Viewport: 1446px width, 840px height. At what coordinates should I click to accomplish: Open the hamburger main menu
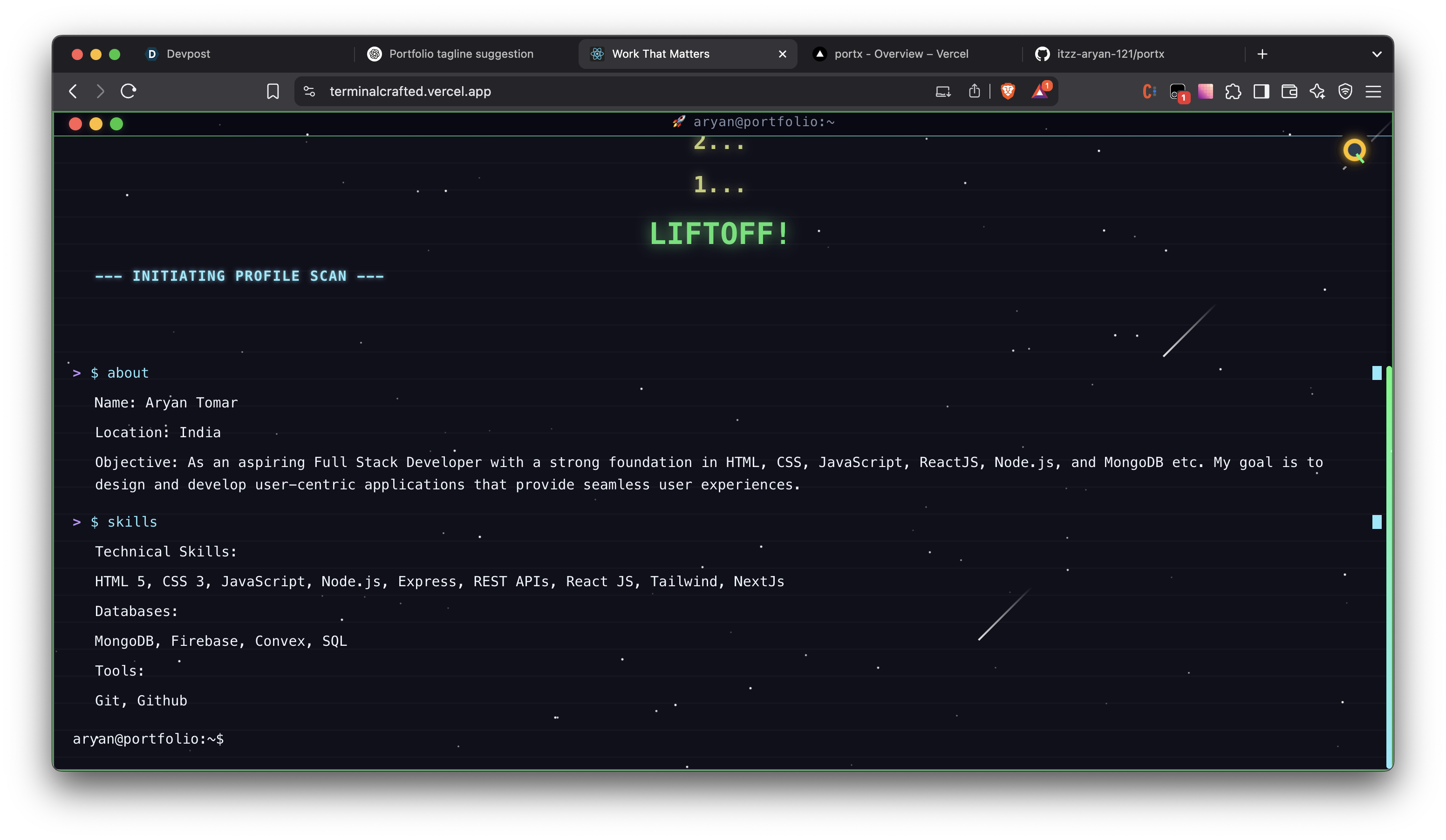tap(1373, 91)
